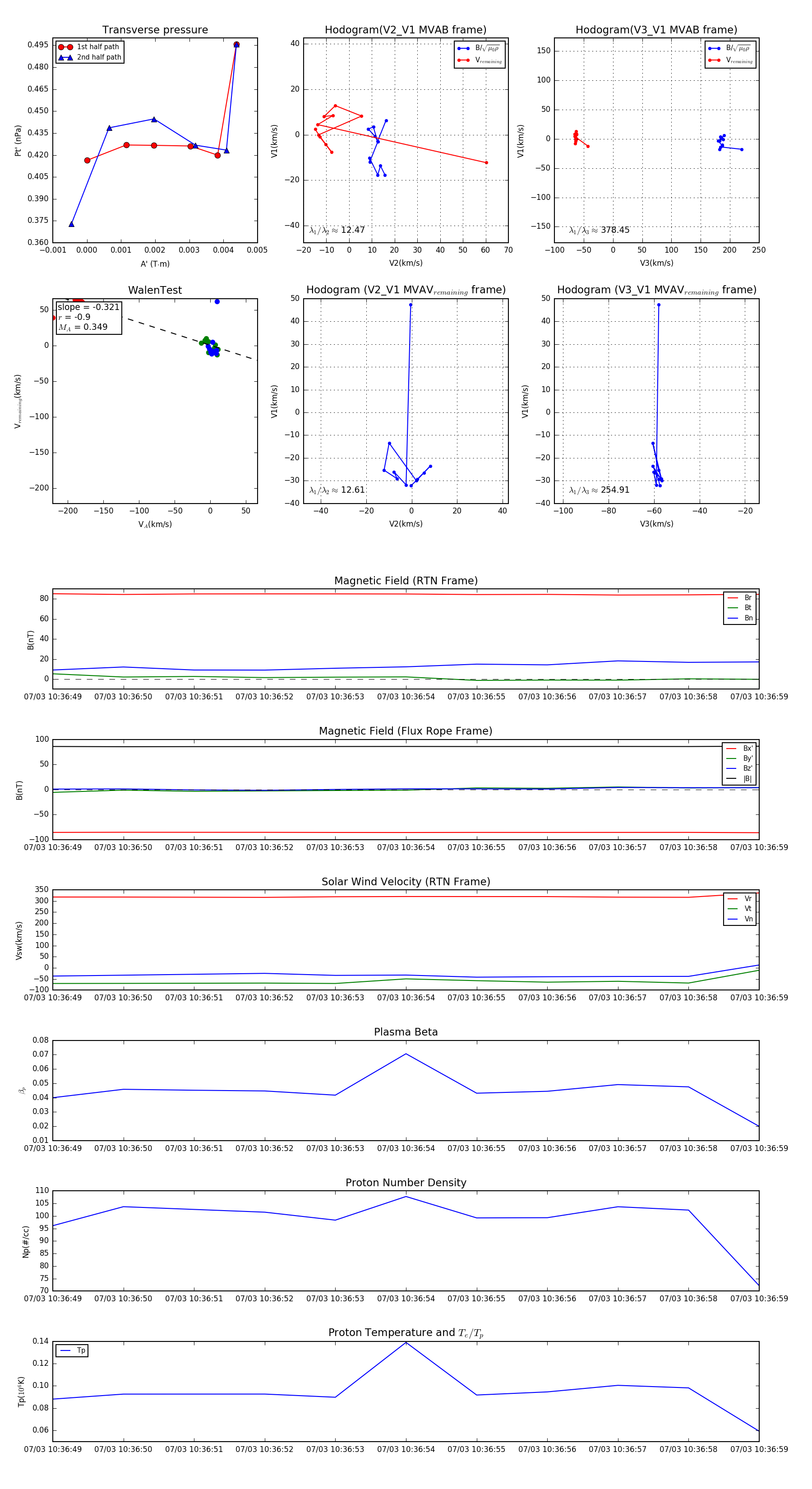Viewport: 812px width, 1489px height.
Task: Click the λ1/λ2 ≈ 12.47 annotation
Action: [x=337, y=230]
